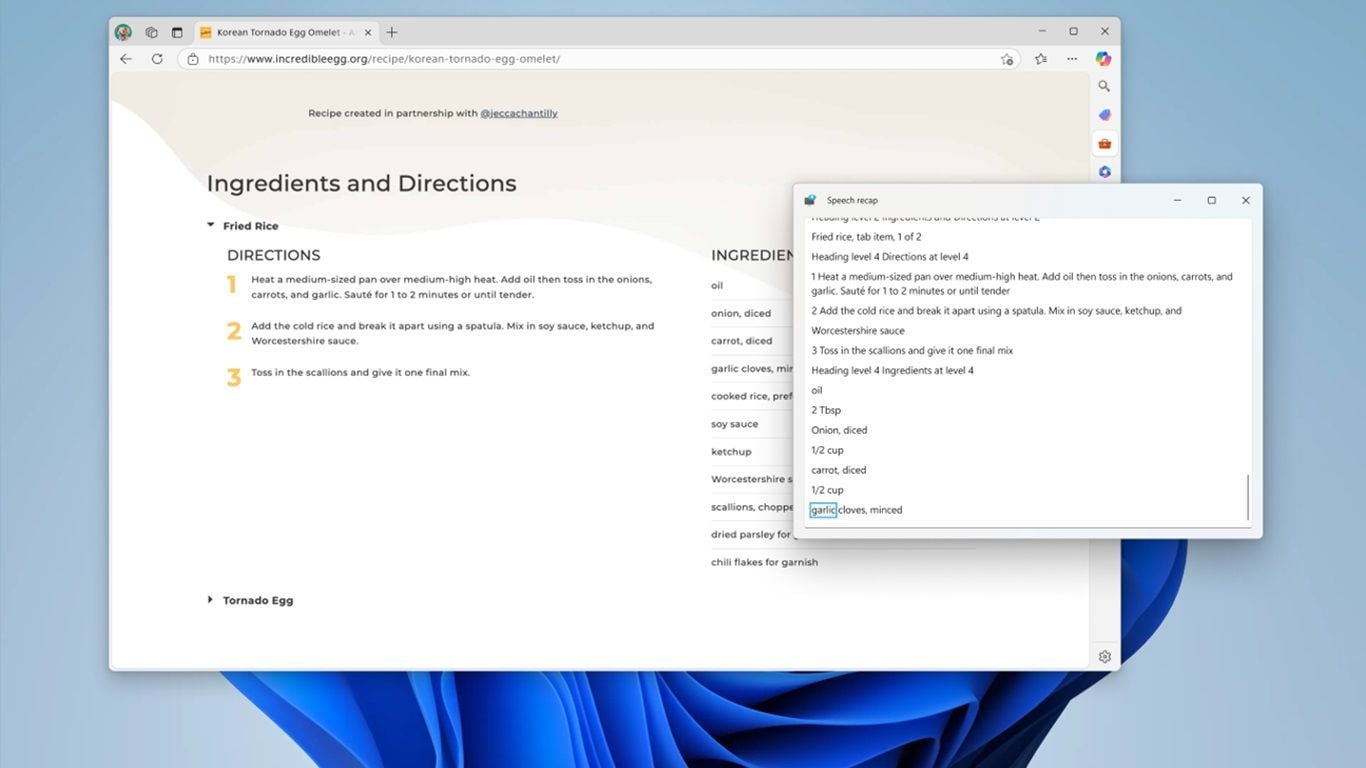Image resolution: width=1366 pixels, height=768 pixels.
Task: Click direction step 1 'Heat a medium-sized pan' text
Action: 451,287
